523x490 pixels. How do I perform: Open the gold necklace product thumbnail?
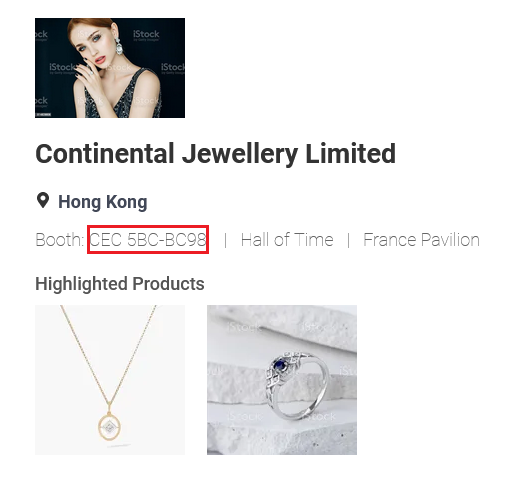click(110, 380)
